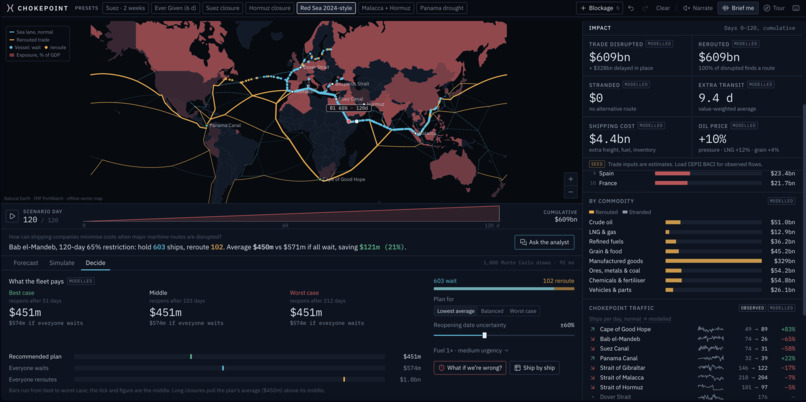Toggle the Suez - 2 weeks preset
This screenshot has height=402, width=806.
point(126,8)
